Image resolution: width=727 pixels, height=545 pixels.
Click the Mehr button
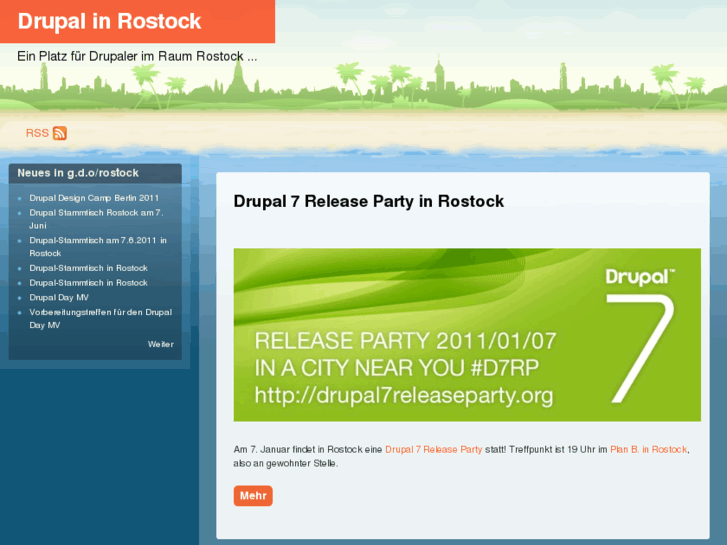(x=253, y=496)
